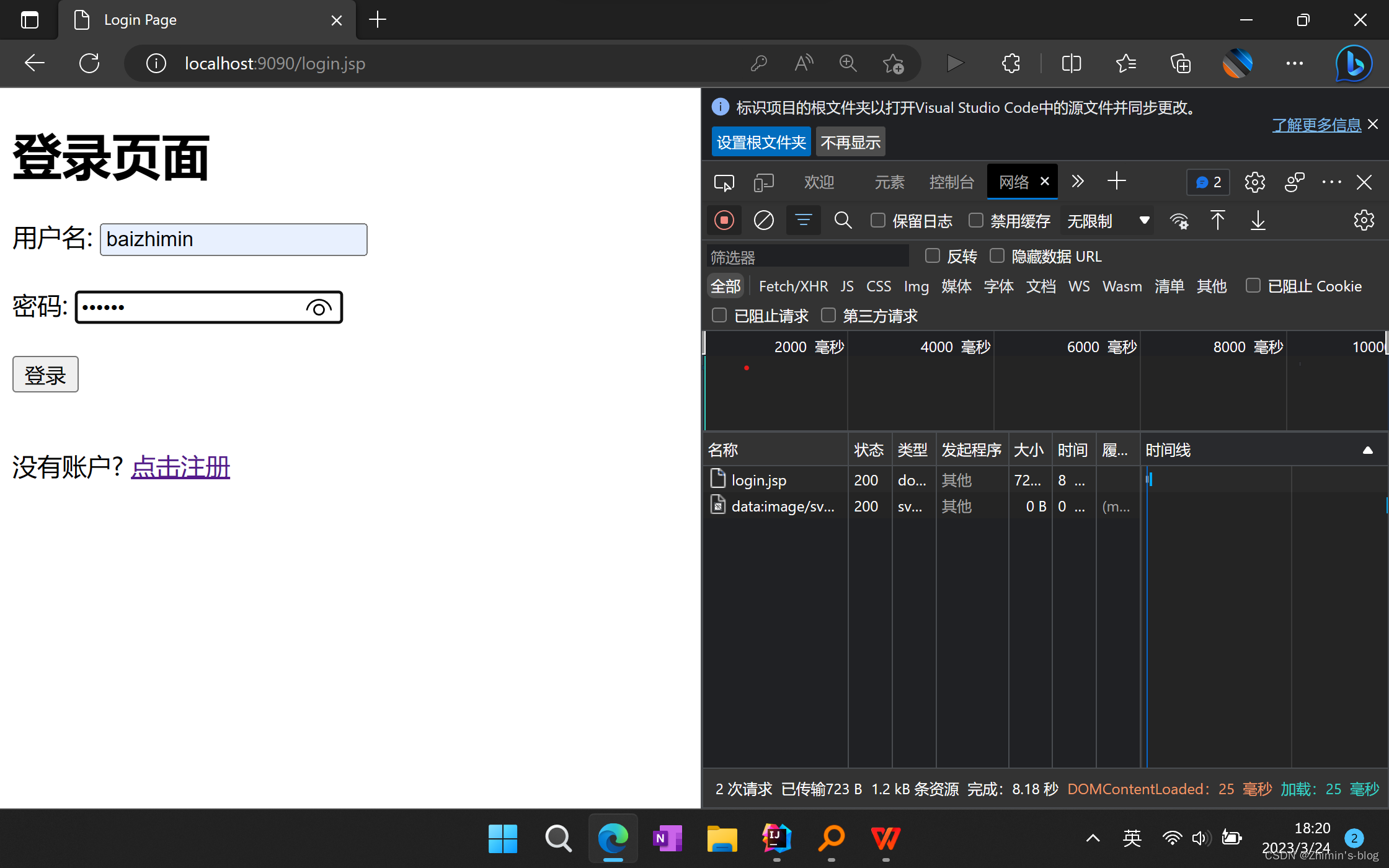Open the 无限制 throttling dropdown
1389x868 pixels.
pyautogui.click(x=1107, y=221)
